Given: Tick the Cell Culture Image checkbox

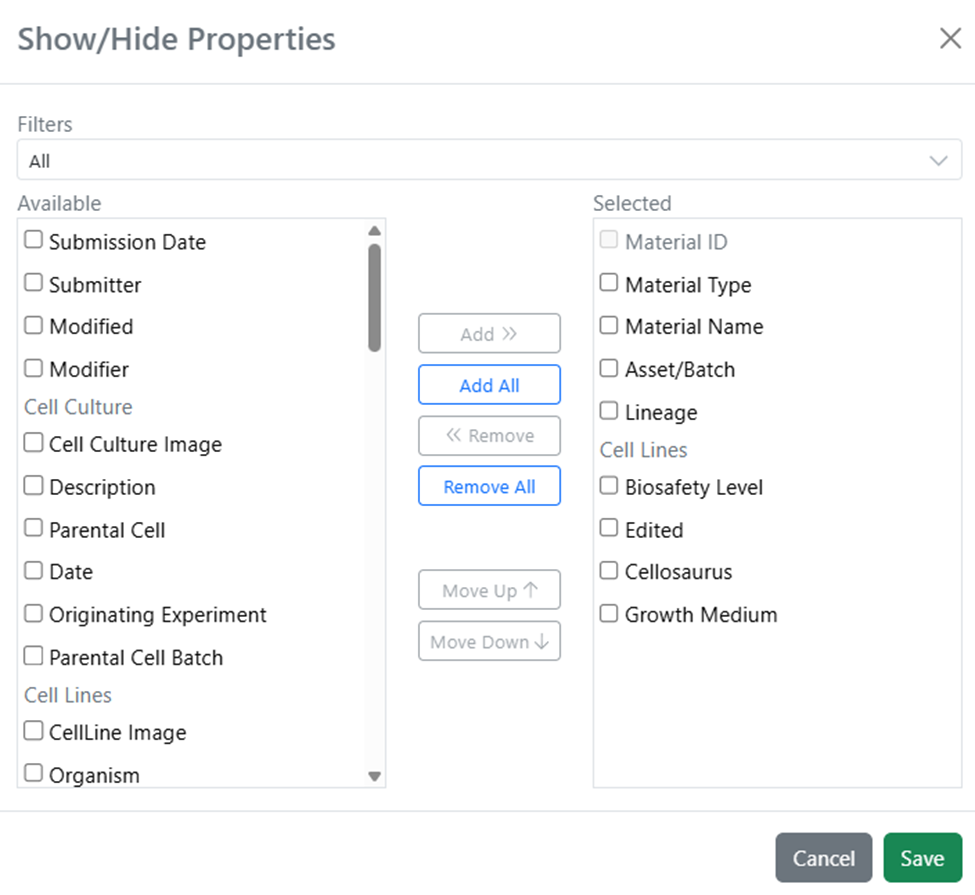Looking at the screenshot, I should click(x=34, y=443).
